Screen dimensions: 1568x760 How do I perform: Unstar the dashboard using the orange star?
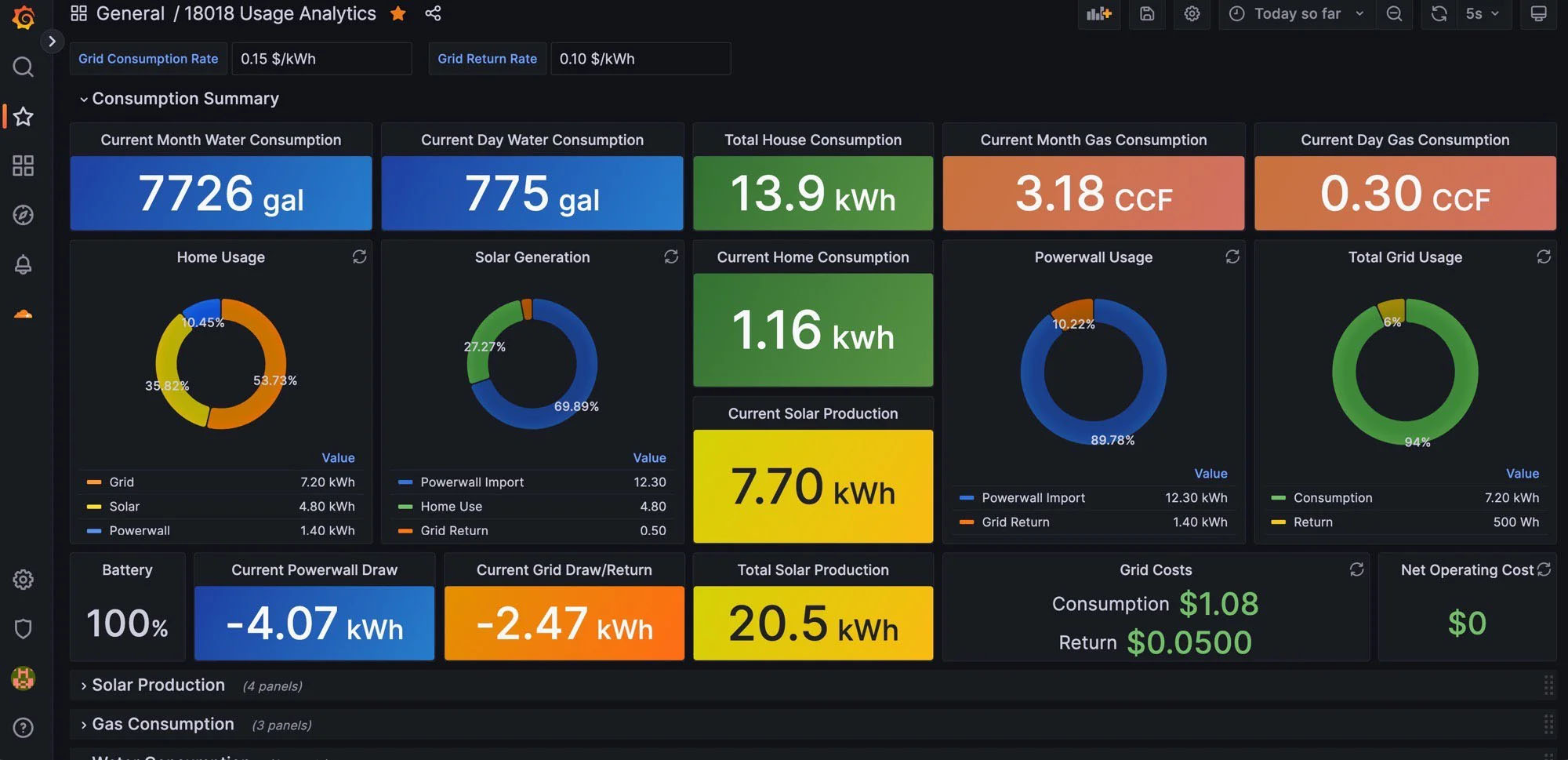398,13
